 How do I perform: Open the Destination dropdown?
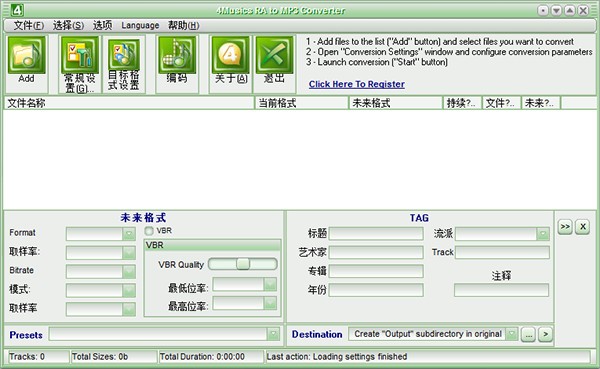pyautogui.click(x=512, y=334)
